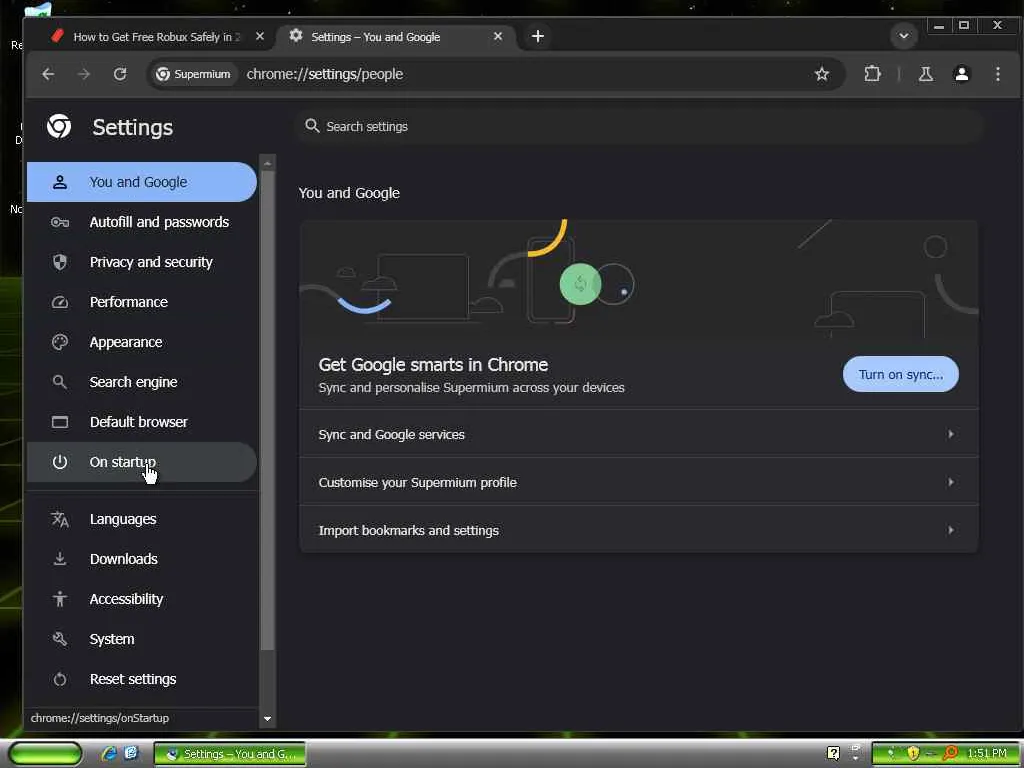Open Appearance settings section
1024x768 pixels.
(x=142, y=342)
